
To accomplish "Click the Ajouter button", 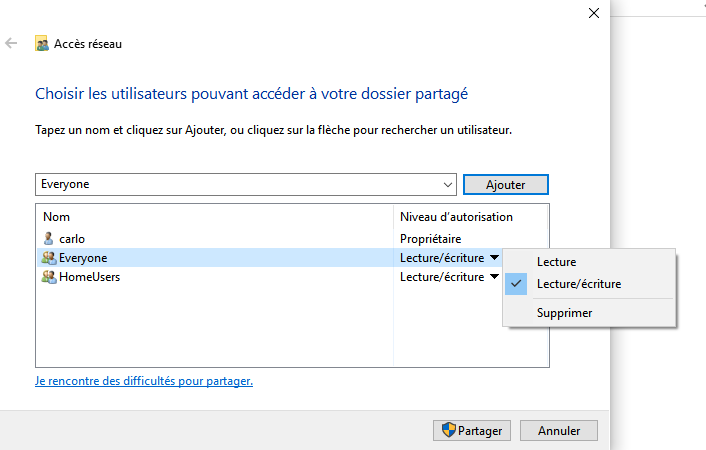I will 506,185.
